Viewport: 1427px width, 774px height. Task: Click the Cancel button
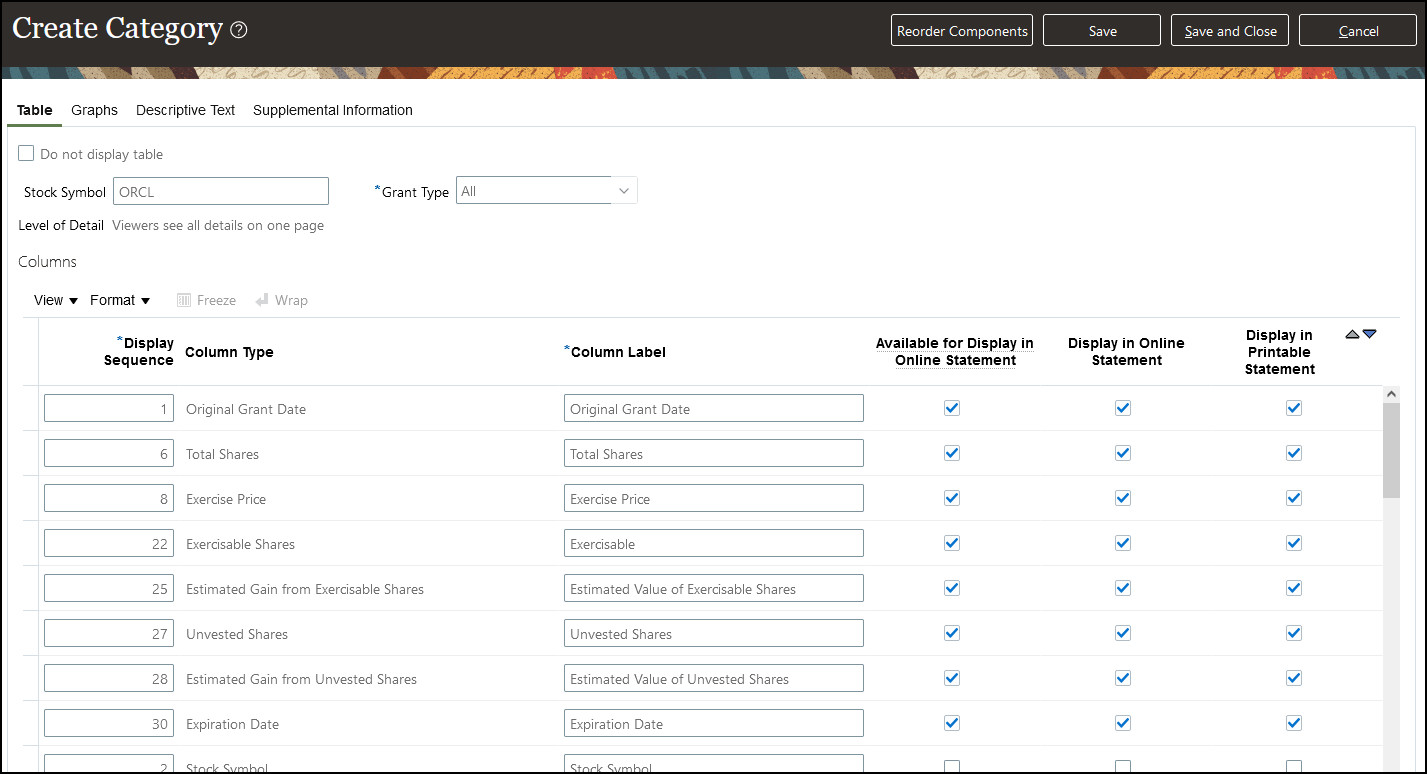point(1358,31)
